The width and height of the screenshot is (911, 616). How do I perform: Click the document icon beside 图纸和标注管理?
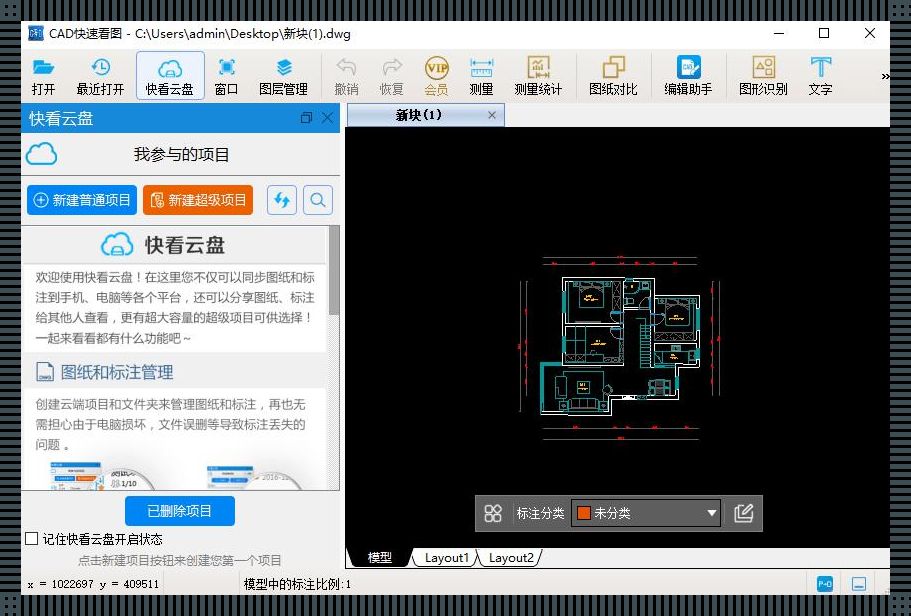click(x=45, y=372)
